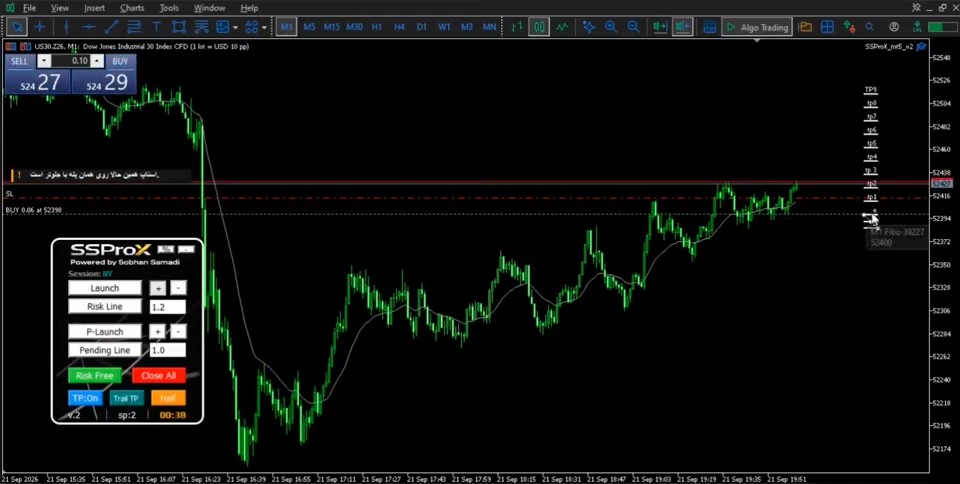960x484 pixels.
Task: Toggle chart auto scroll
Action: 659,27
